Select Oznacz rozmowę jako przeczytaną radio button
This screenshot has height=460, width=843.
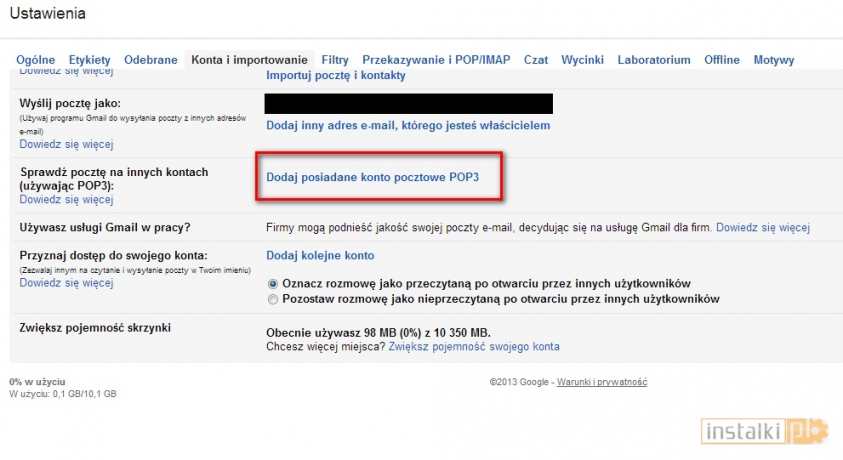pos(273,284)
